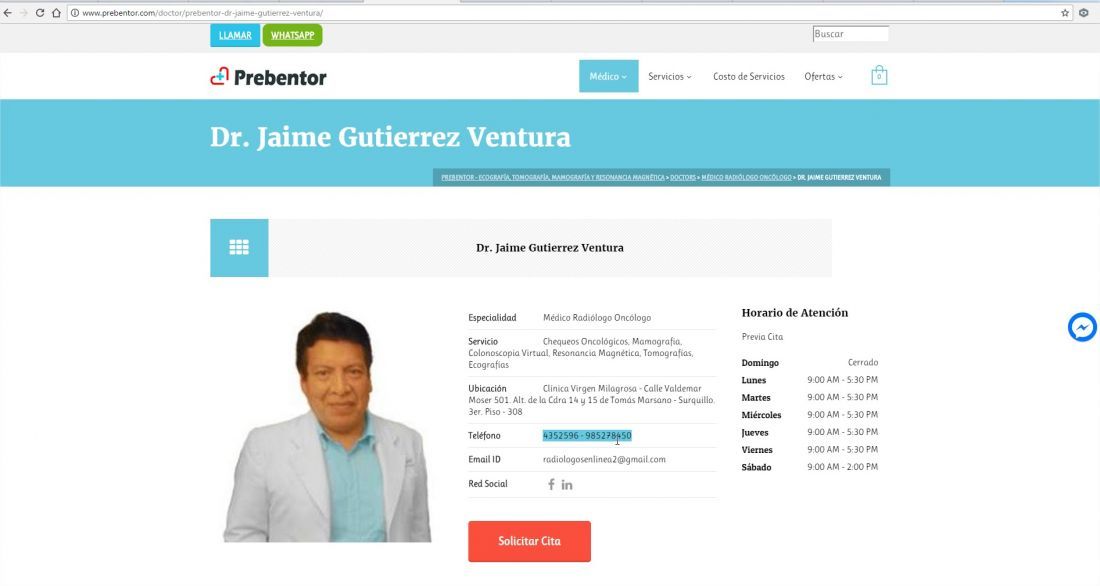Expand the Médico dropdown menu
The height and width of the screenshot is (586, 1100).
pos(608,76)
